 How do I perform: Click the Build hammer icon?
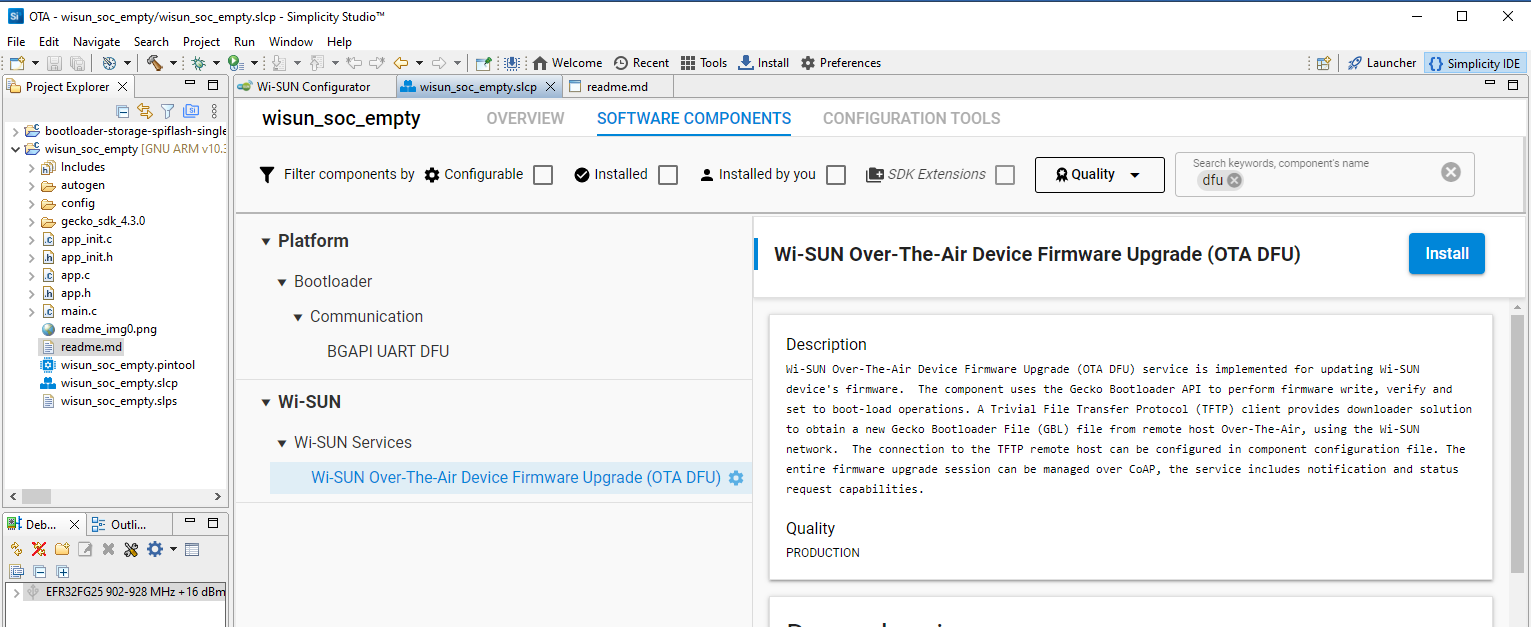pos(154,63)
